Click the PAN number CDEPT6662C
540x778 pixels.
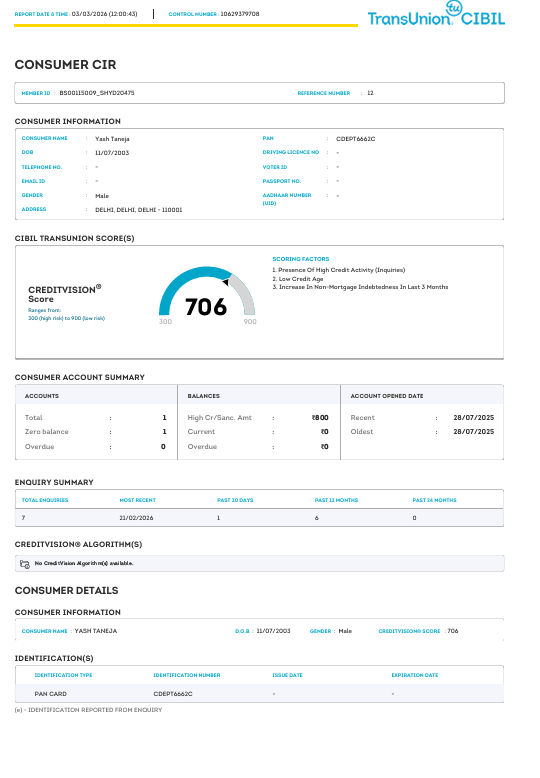click(355, 139)
